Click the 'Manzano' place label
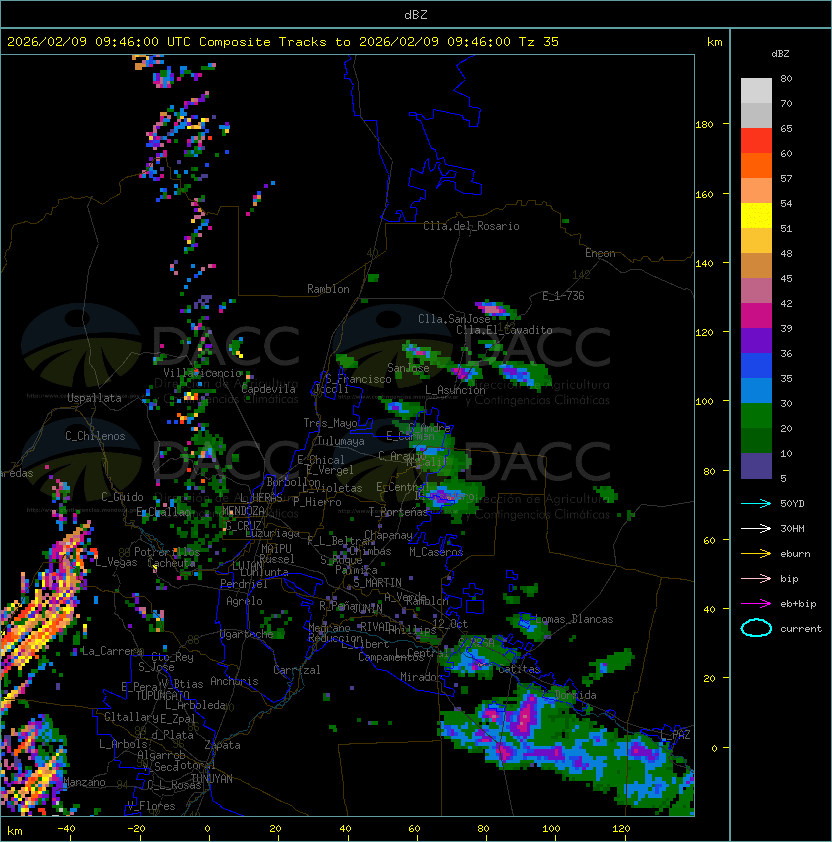This screenshot has height=842, width=832. (x=84, y=782)
